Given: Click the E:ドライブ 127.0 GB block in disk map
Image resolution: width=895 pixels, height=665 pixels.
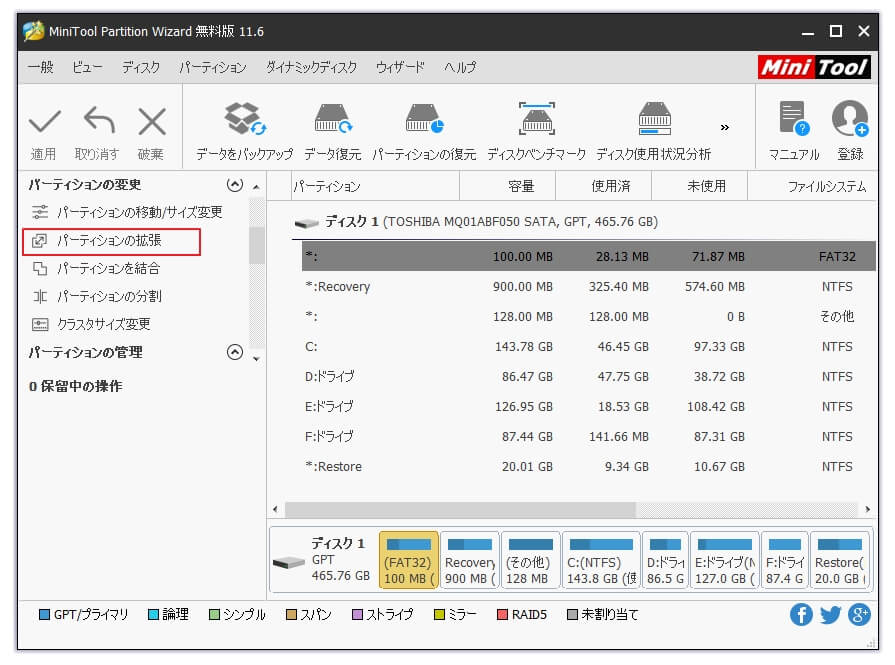Looking at the screenshot, I should (x=725, y=560).
